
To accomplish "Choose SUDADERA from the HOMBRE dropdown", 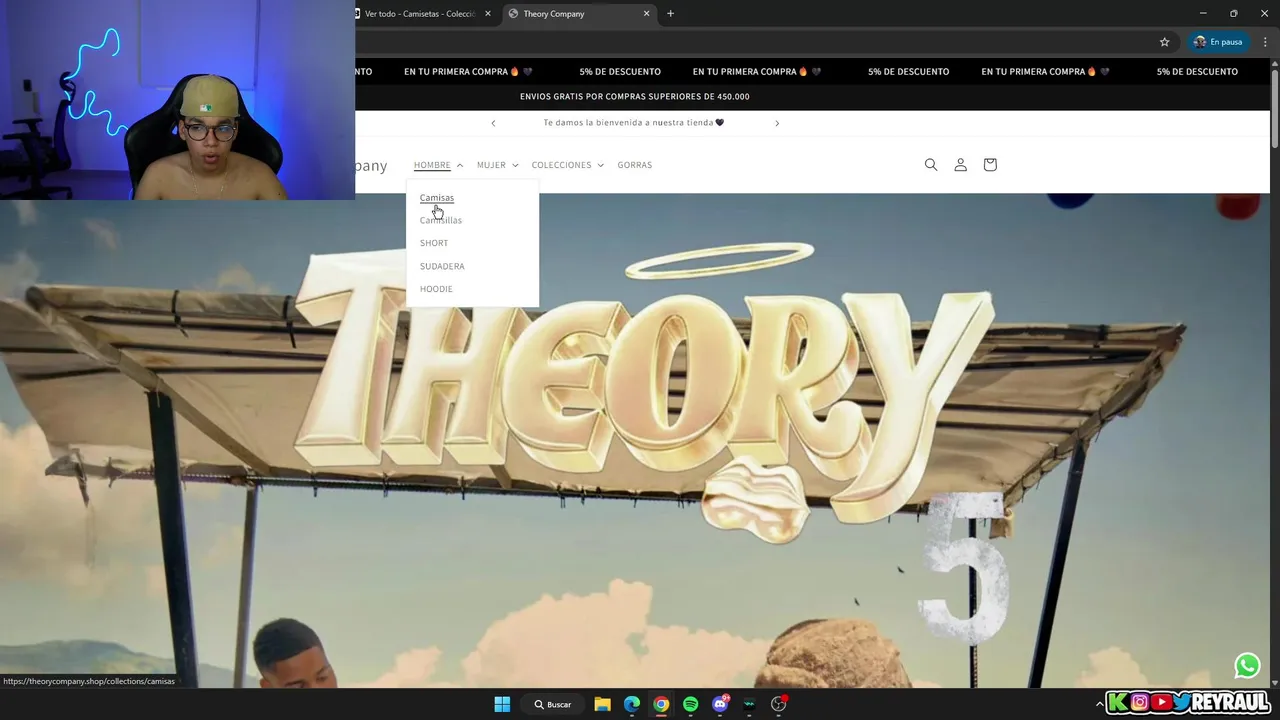I will click(x=442, y=266).
